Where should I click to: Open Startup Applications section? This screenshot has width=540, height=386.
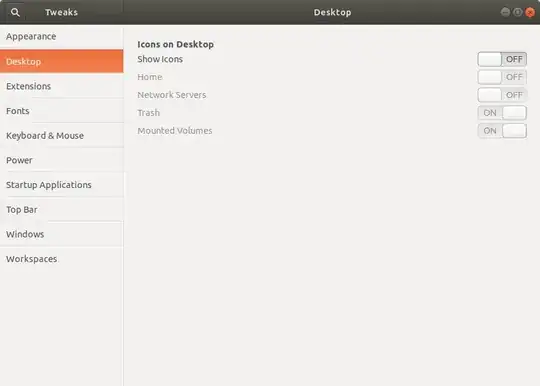62,185
